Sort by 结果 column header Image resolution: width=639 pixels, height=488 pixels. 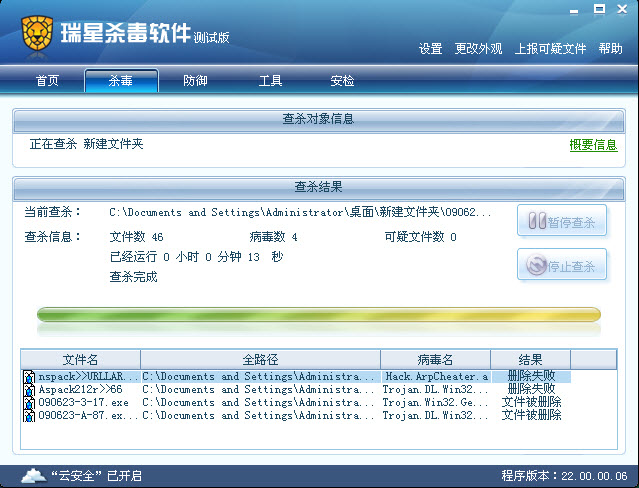(530, 360)
